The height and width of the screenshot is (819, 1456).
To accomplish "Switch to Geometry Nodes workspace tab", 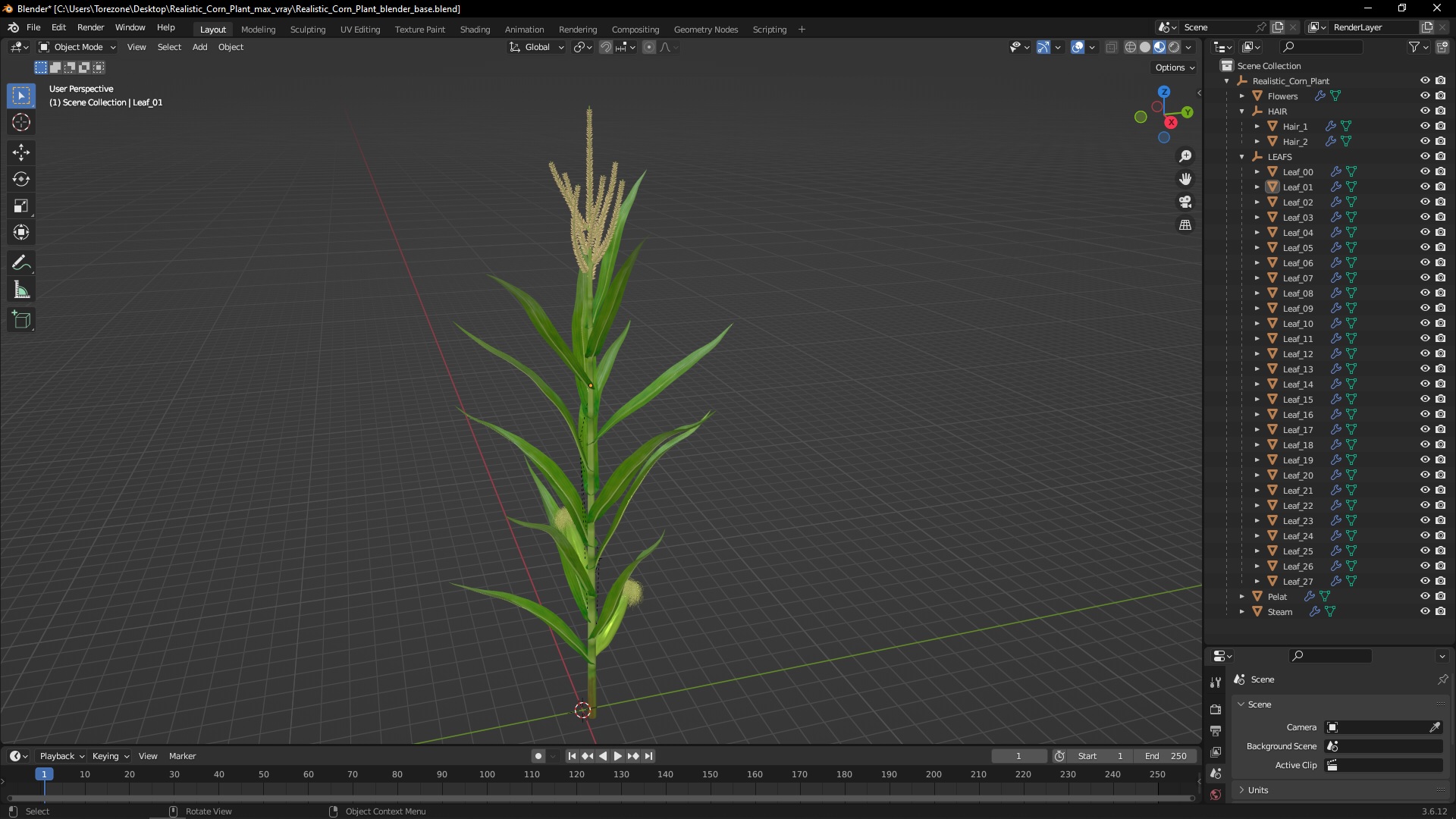I will coord(705,30).
